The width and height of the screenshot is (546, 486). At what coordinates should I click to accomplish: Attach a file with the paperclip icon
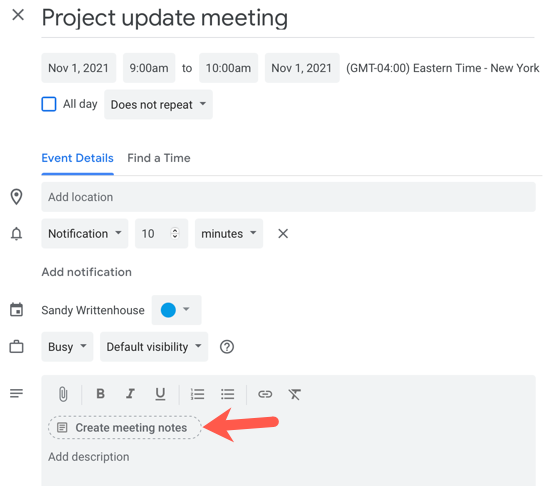[63, 394]
